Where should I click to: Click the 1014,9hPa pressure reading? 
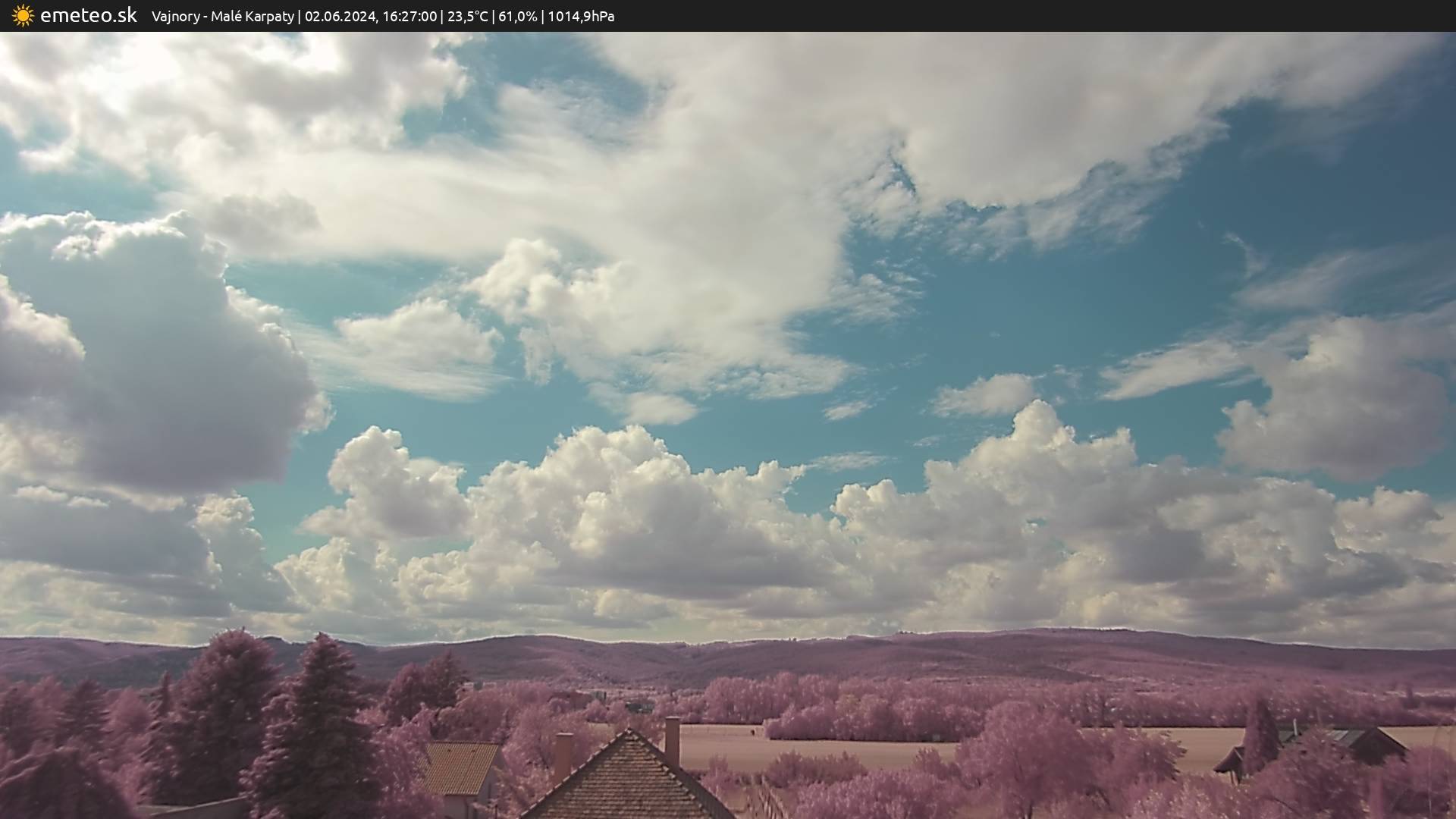point(581,17)
